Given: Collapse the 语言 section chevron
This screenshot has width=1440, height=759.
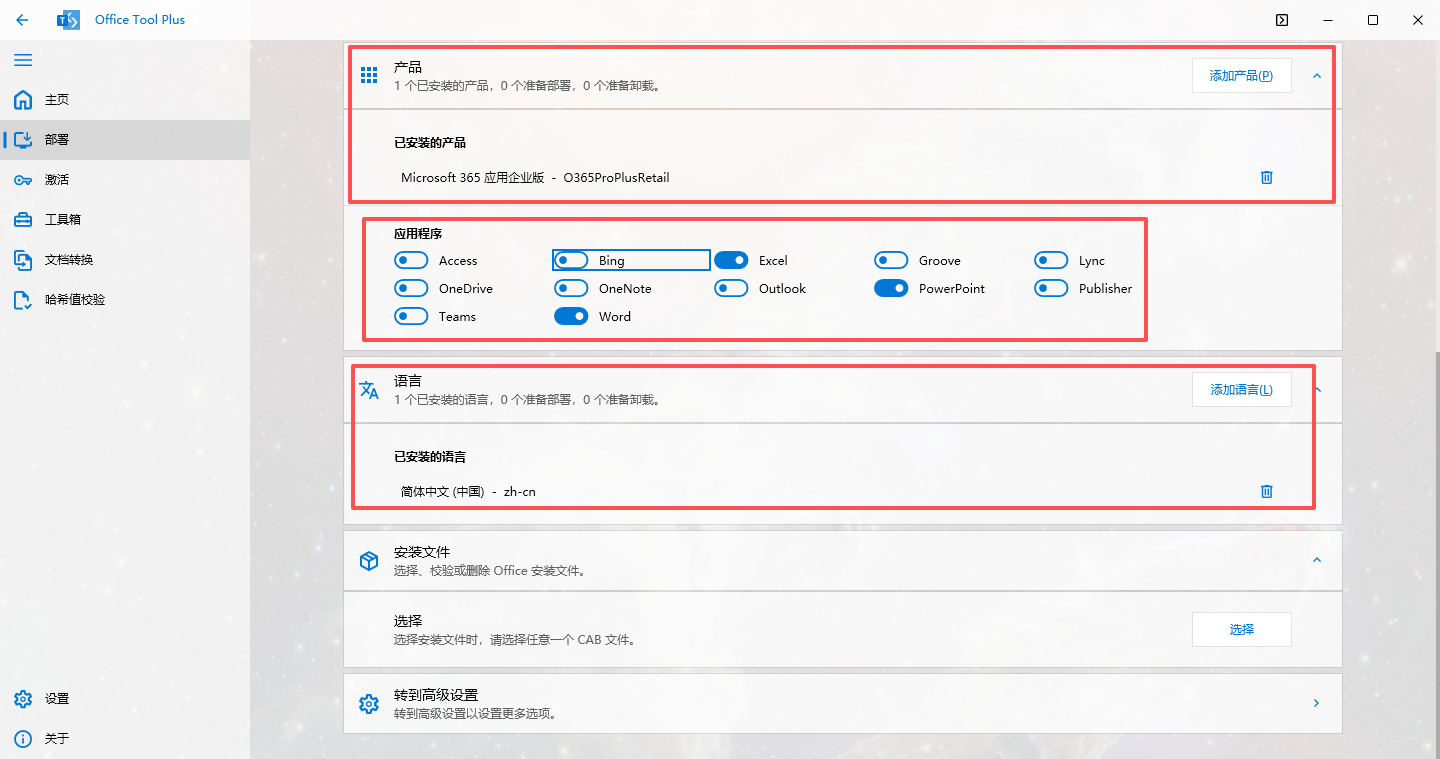Looking at the screenshot, I should (x=1317, y=389).
